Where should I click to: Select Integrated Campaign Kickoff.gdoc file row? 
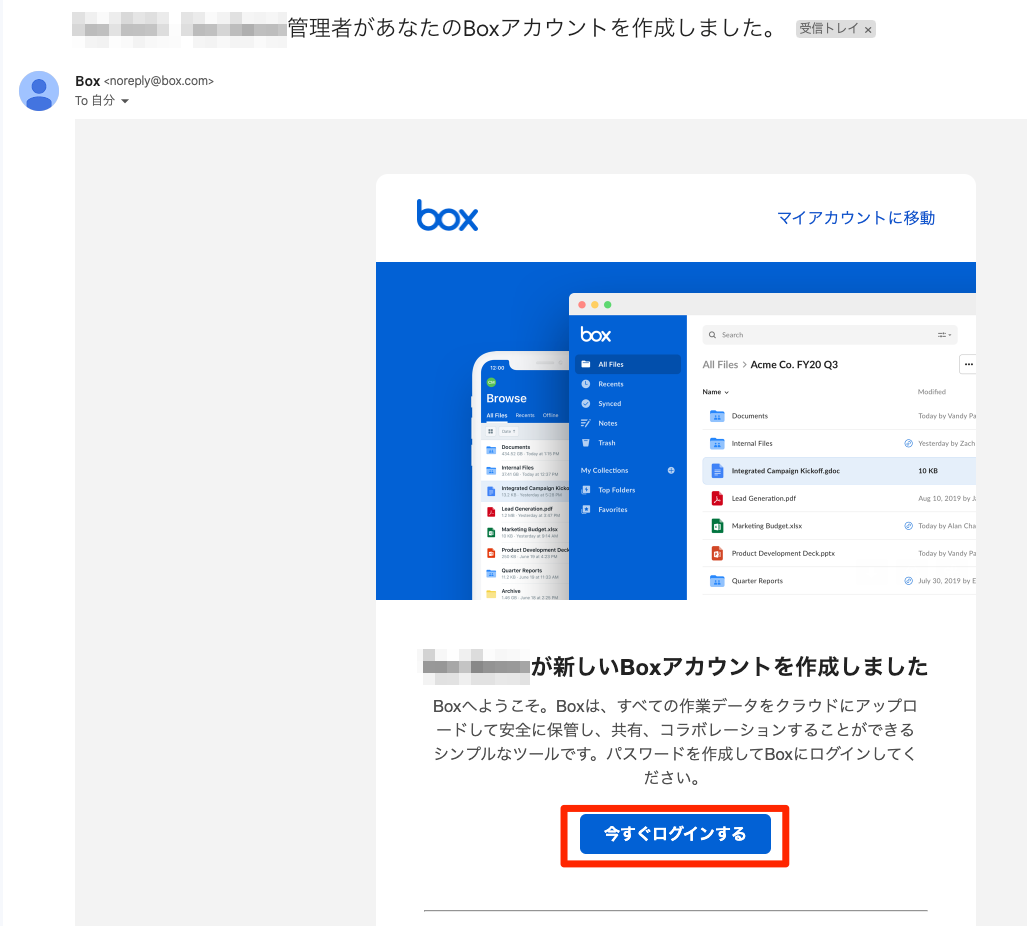pyautogui.click(x=839, y=471)
